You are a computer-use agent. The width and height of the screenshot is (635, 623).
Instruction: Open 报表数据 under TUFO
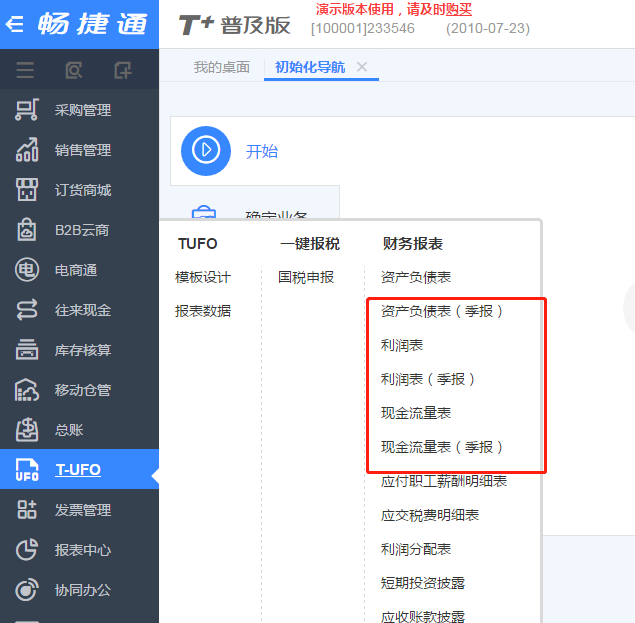[203, 311]
